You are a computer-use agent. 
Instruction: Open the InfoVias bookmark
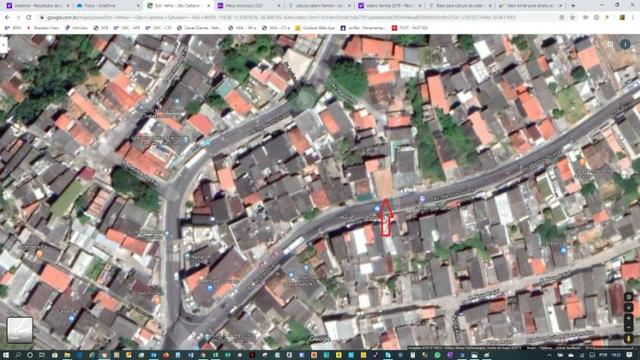click(x=76, y=28)
